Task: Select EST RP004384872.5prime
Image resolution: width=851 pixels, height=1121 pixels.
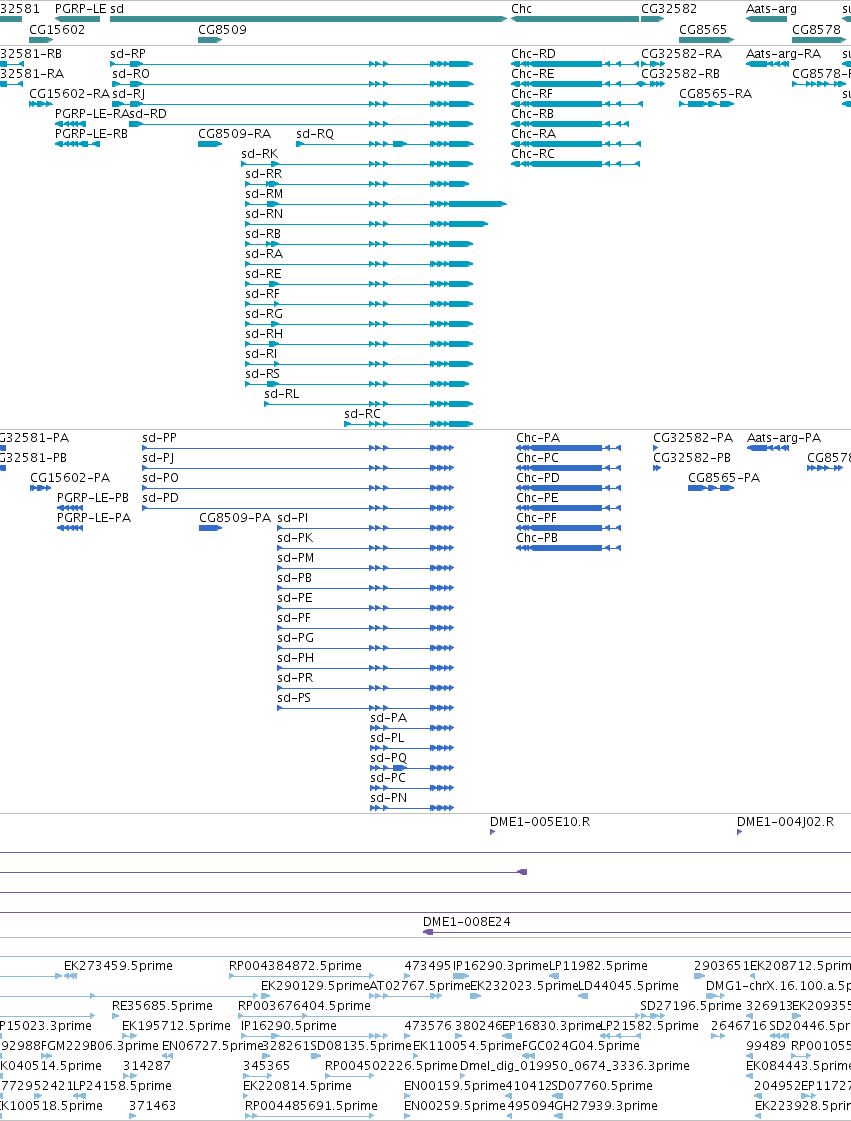Action: (295, 966)
